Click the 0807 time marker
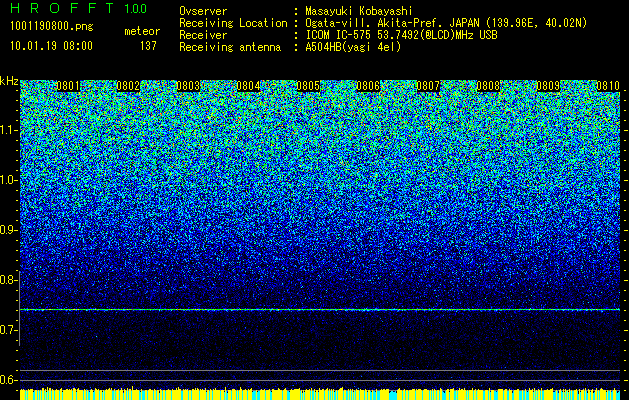The height and width of the screenshot is (400, 629). point(428,86)
